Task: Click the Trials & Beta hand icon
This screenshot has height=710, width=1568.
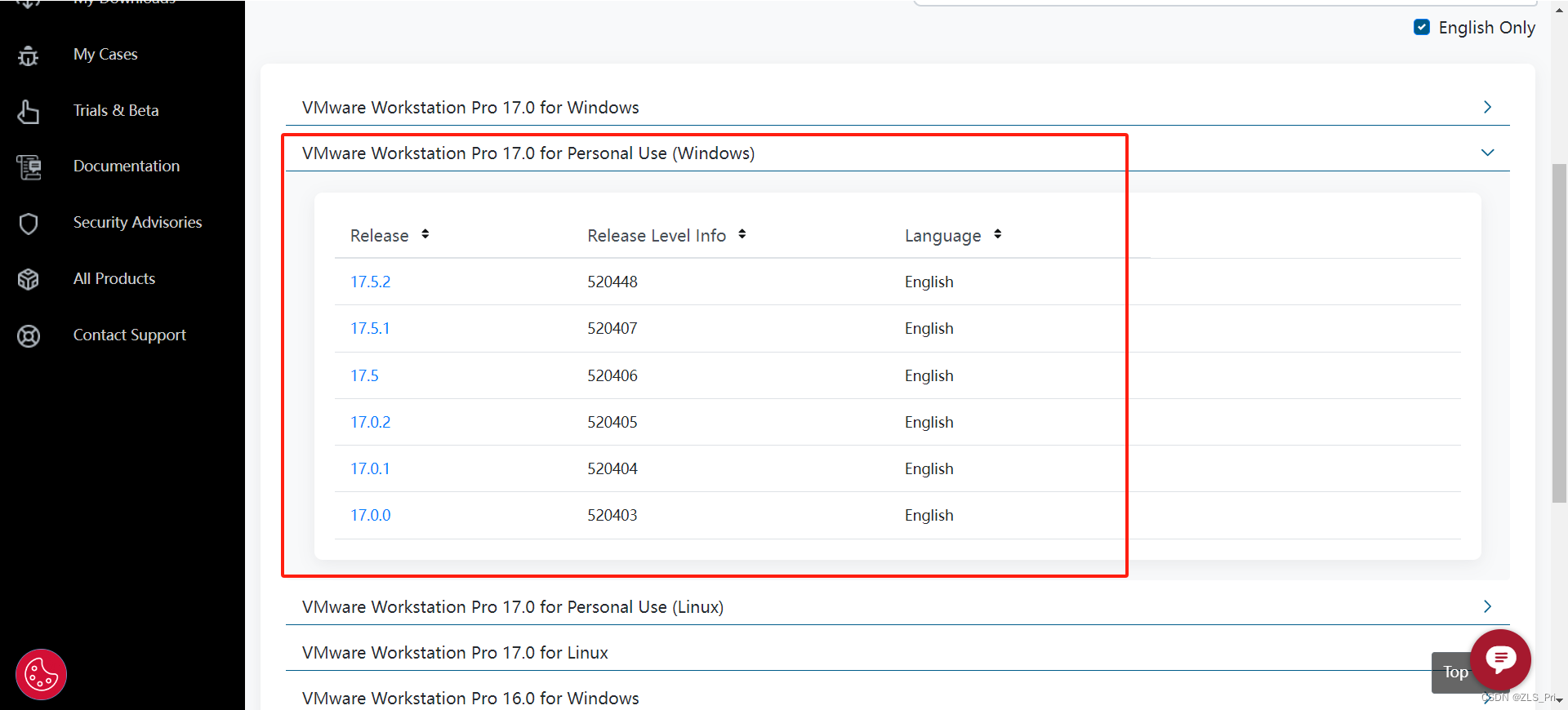Action: click(29, 112)
